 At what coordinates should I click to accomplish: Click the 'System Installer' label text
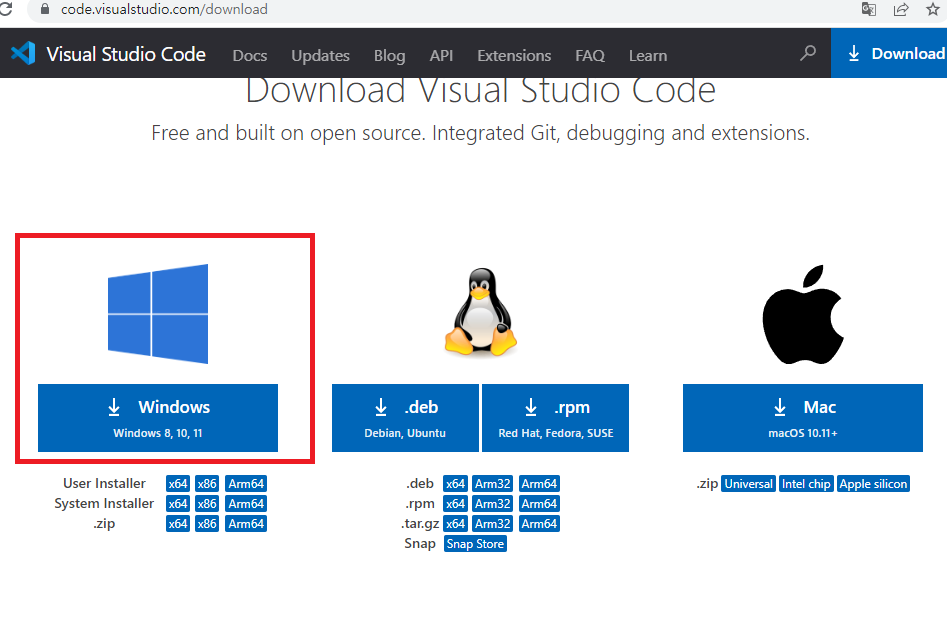(104, 503)
